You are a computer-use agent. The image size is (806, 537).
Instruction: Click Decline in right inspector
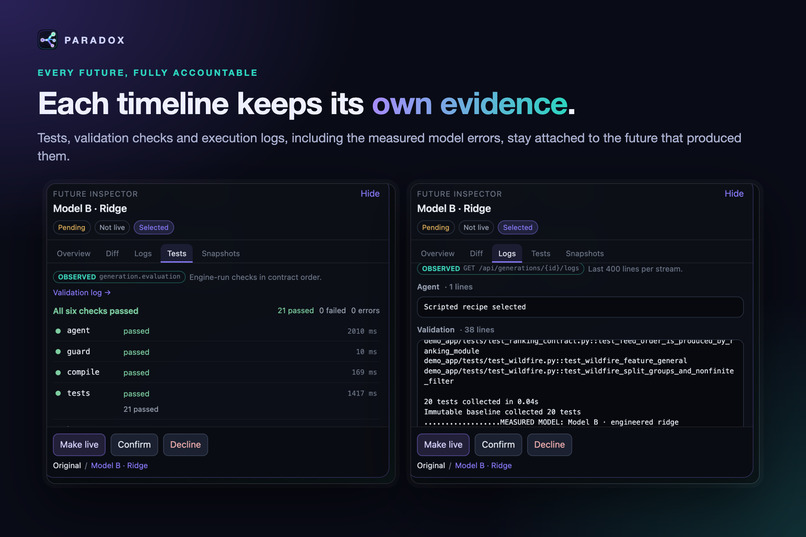(x=549, y=445)
